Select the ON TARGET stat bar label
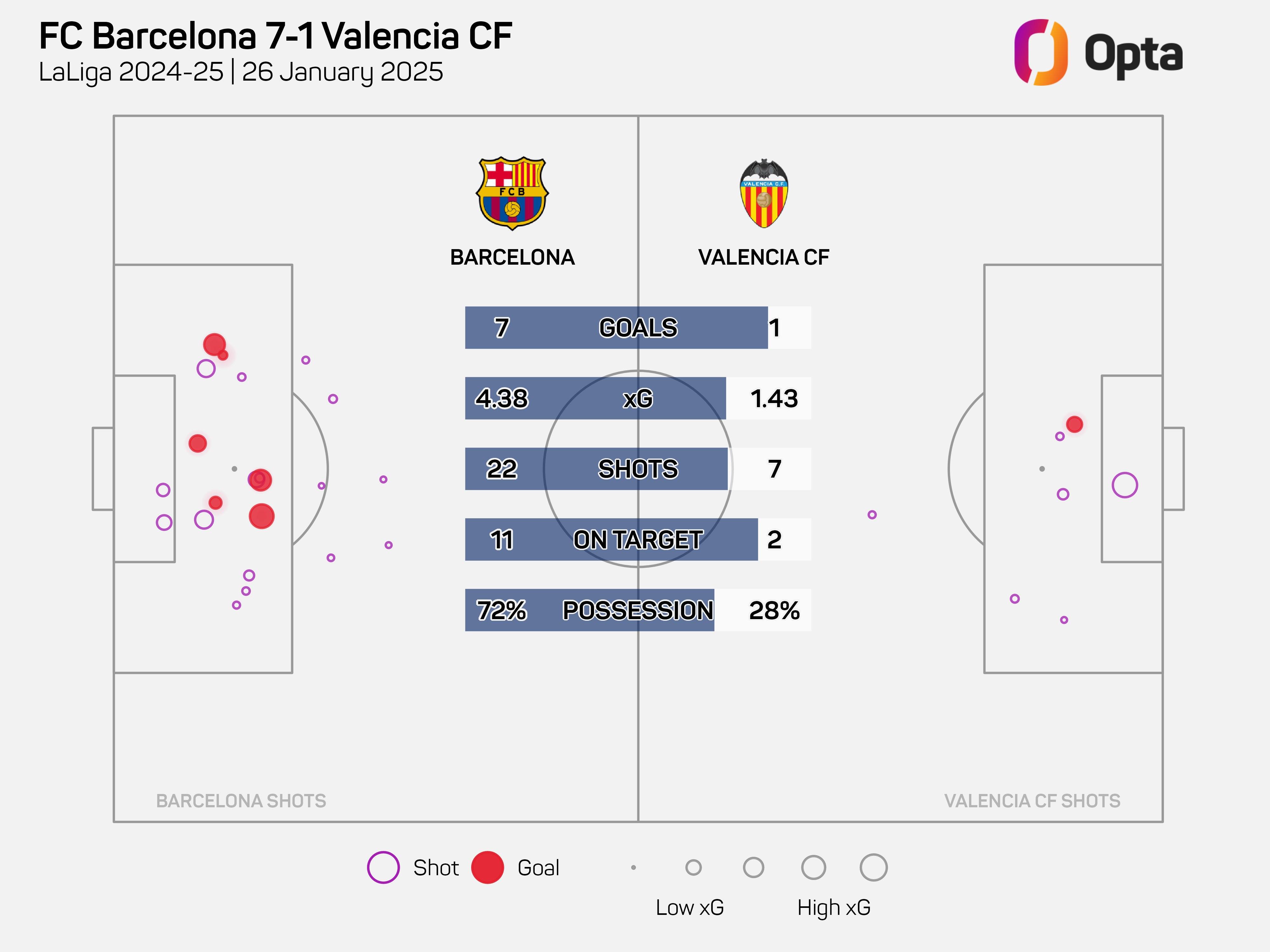This screenshot has width=1270, height=952. (x=638, y=539)
